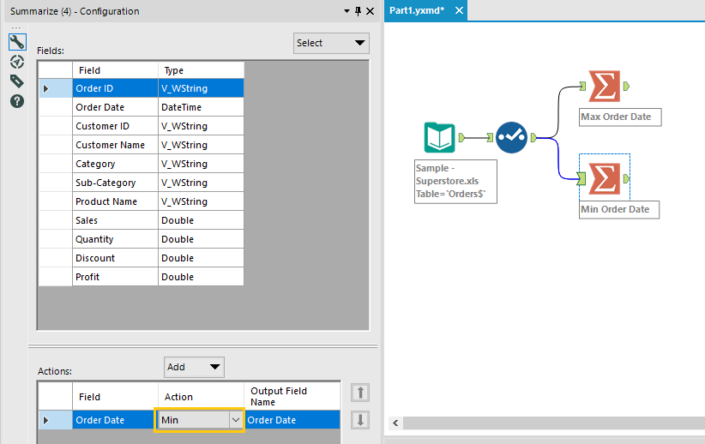This screenshot has height=444, width=705.
Task: Open the Select dropdown above Fields
Action: point(331,43)
